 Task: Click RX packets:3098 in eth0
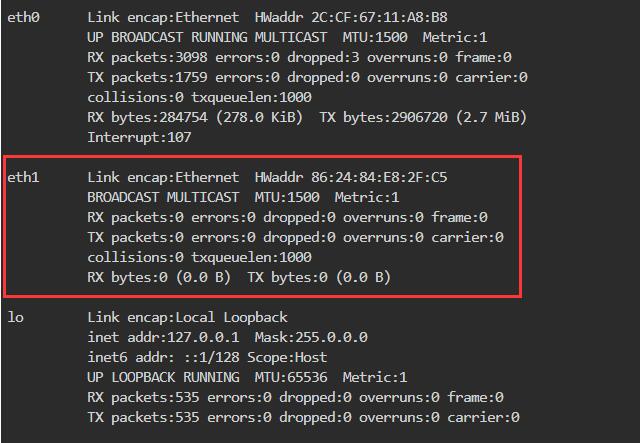pyautogui.click(x=147, y=57)
